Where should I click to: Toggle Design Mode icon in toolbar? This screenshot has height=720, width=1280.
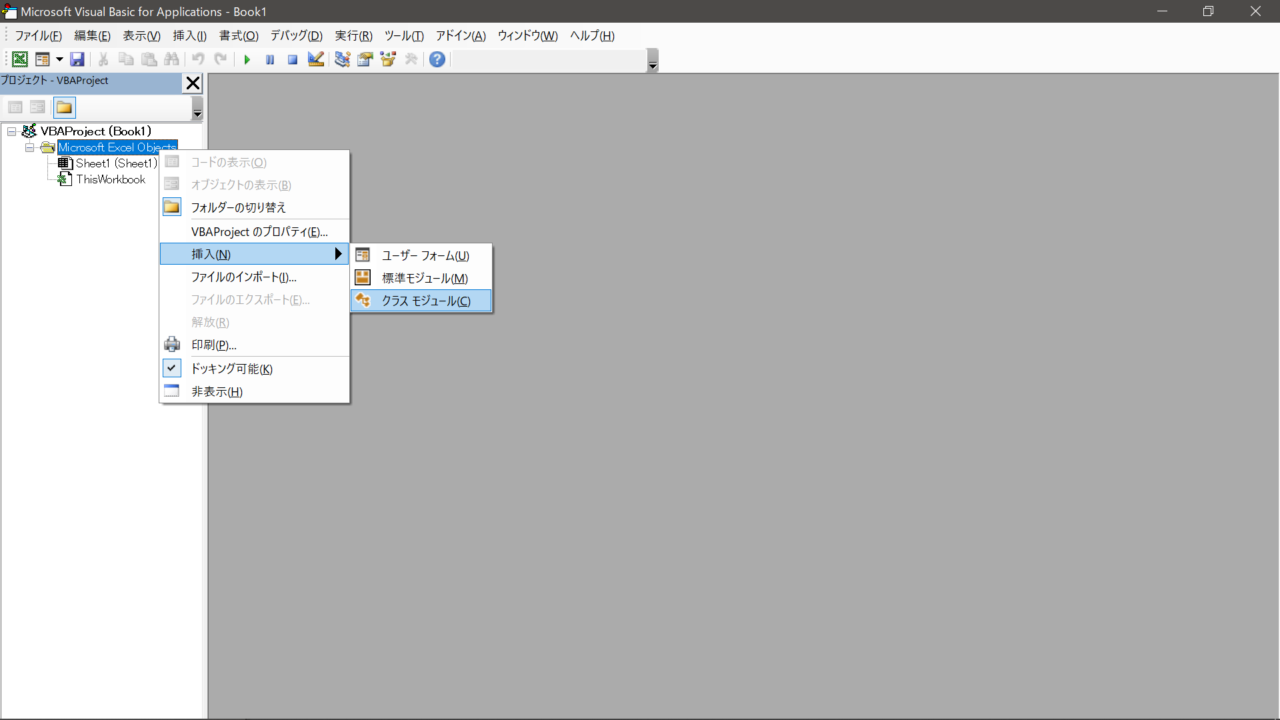point(316,59)
